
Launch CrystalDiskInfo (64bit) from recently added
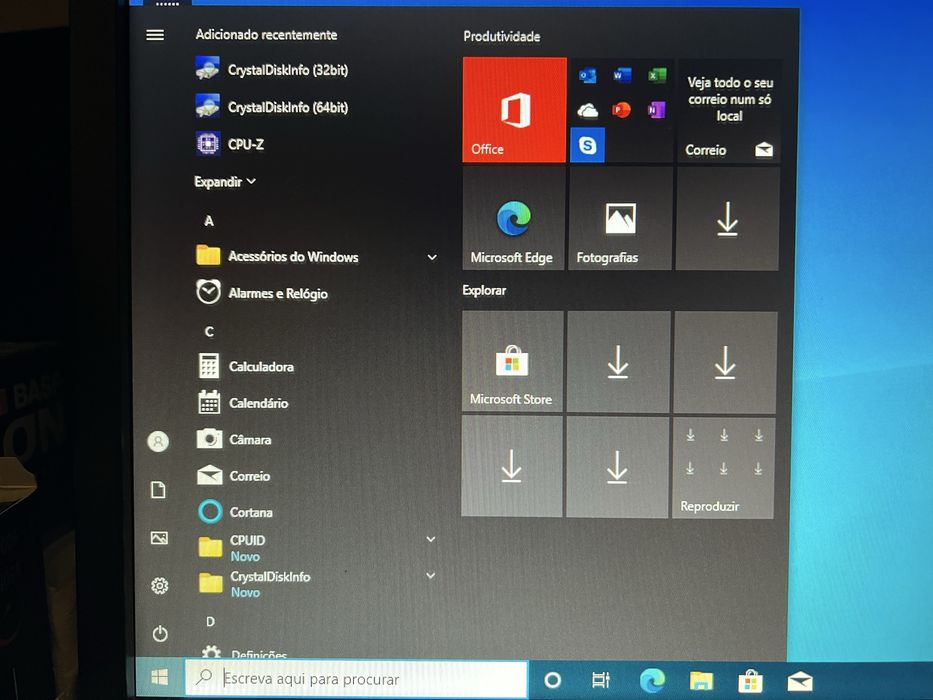pos(273,107)
